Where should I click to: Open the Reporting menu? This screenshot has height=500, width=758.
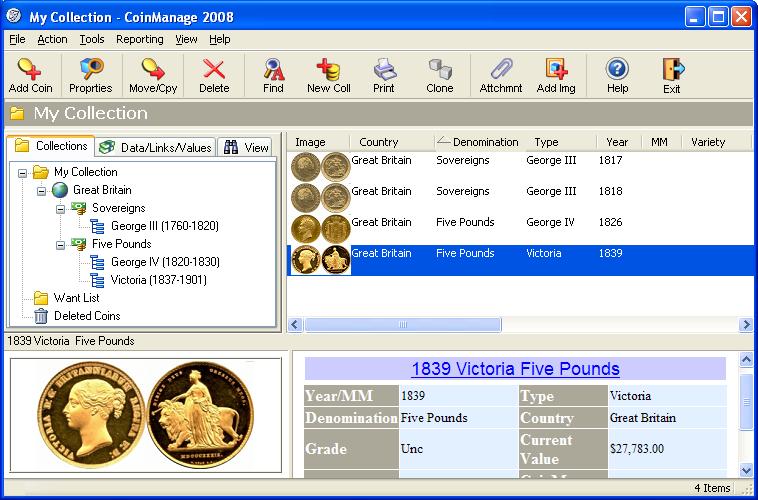tap(140, 39)
